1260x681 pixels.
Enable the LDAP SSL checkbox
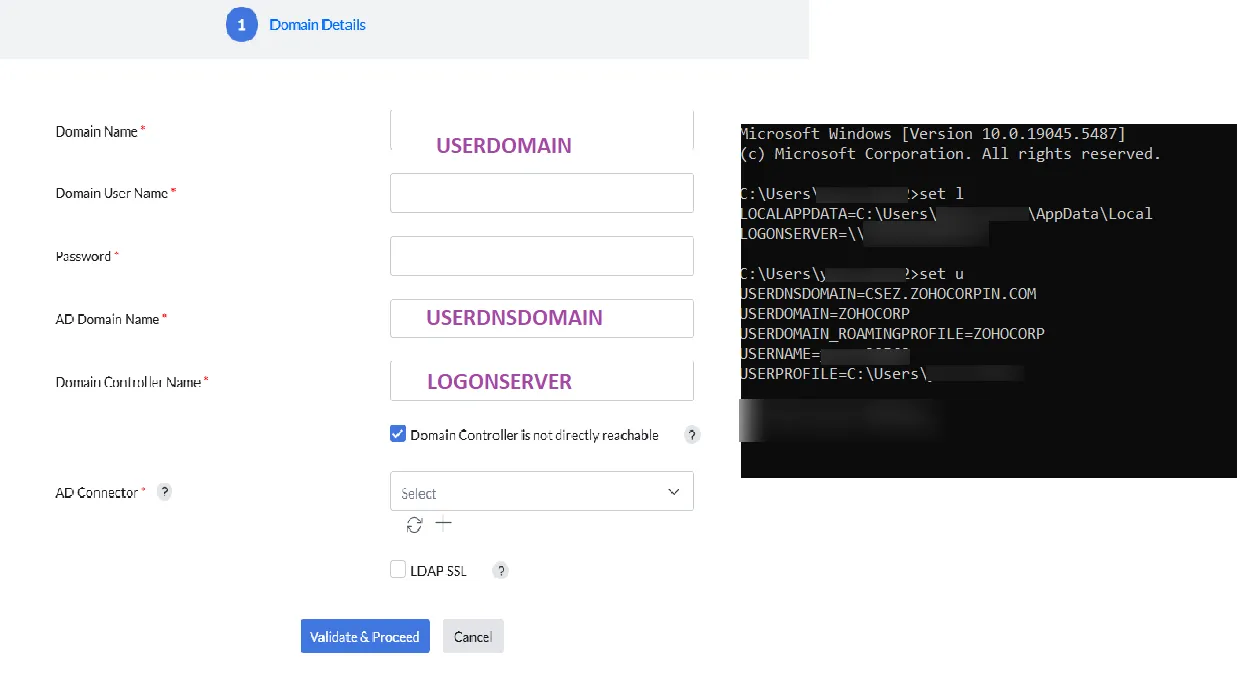[398, 570]
